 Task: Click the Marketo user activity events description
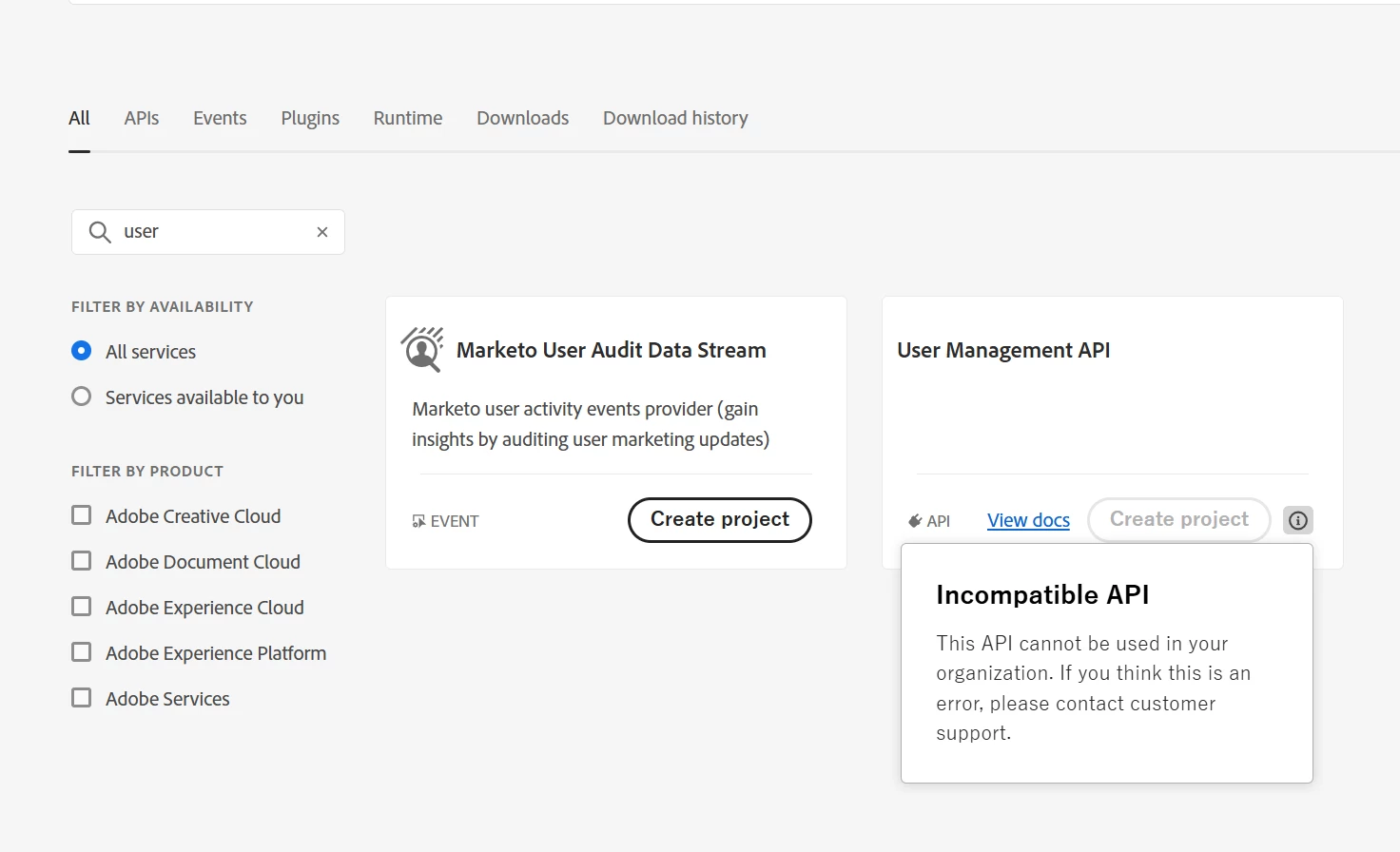point(591,424)
